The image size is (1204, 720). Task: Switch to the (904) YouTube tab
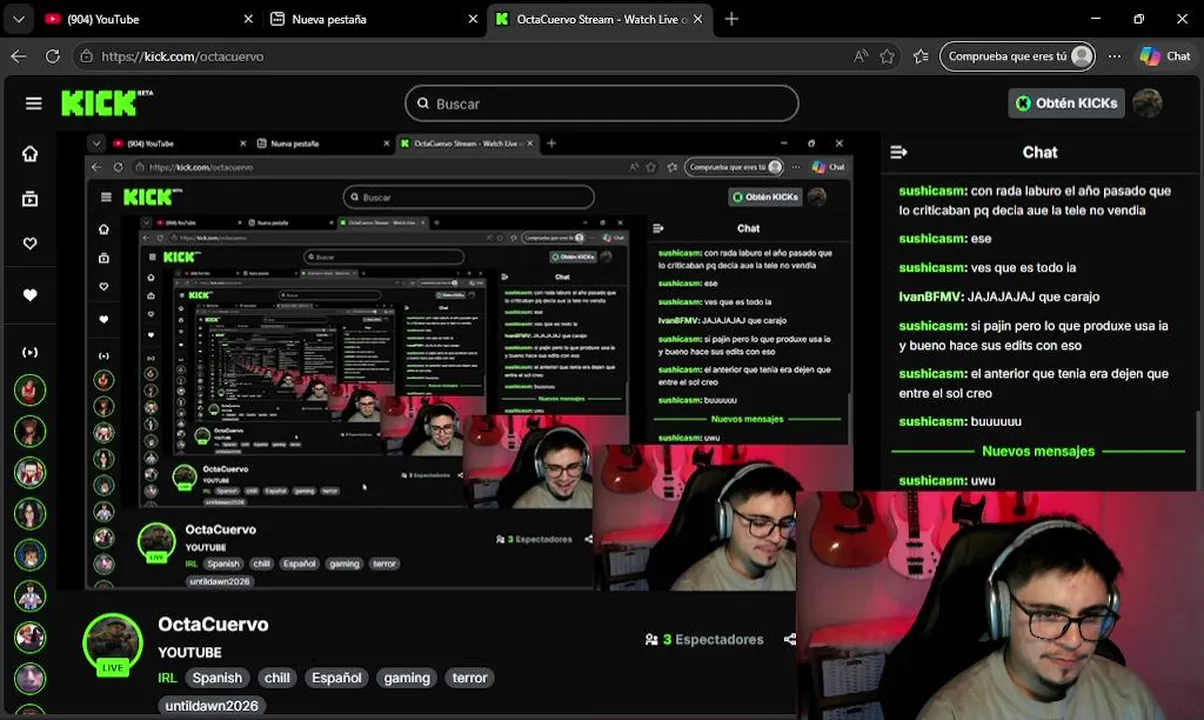[x=148, y=19]
